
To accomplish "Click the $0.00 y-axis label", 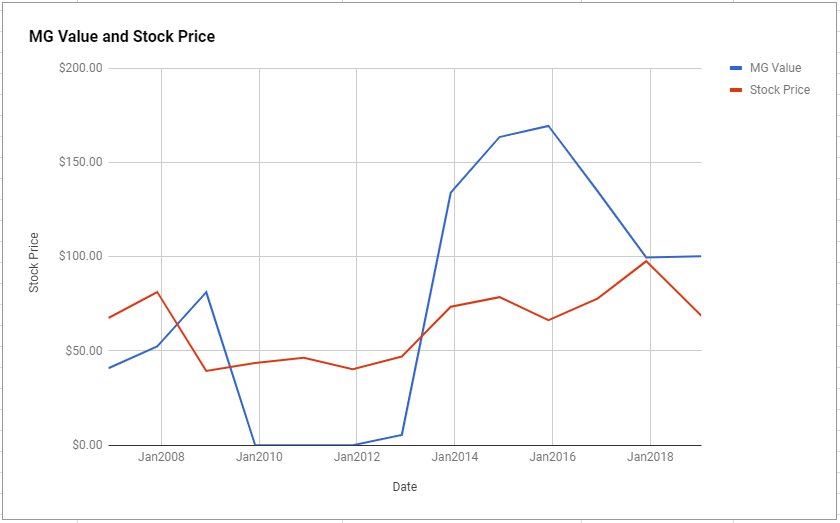I will pyautogui.click(x=87, y=445).
